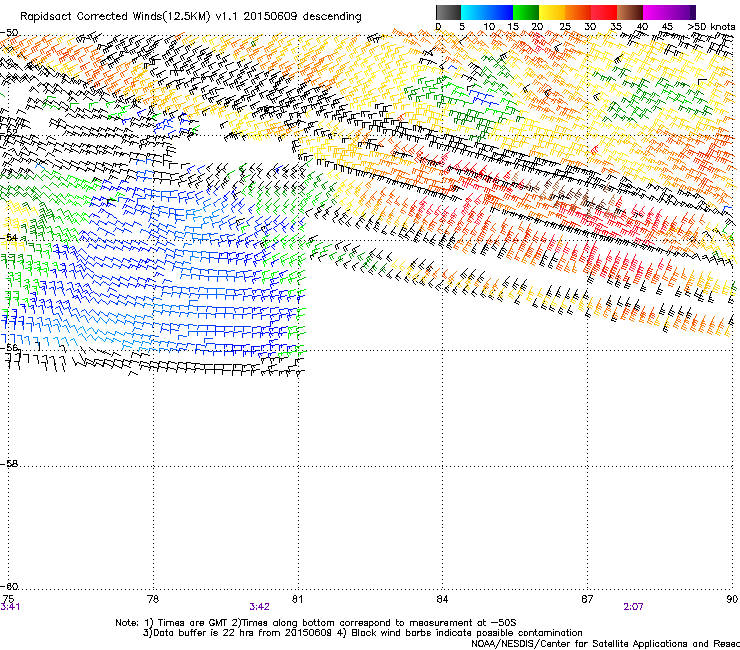The height and width of the screenshot is (650, 740).
Task: Click the '-60' latitude axis label
Action: point(9,586)
